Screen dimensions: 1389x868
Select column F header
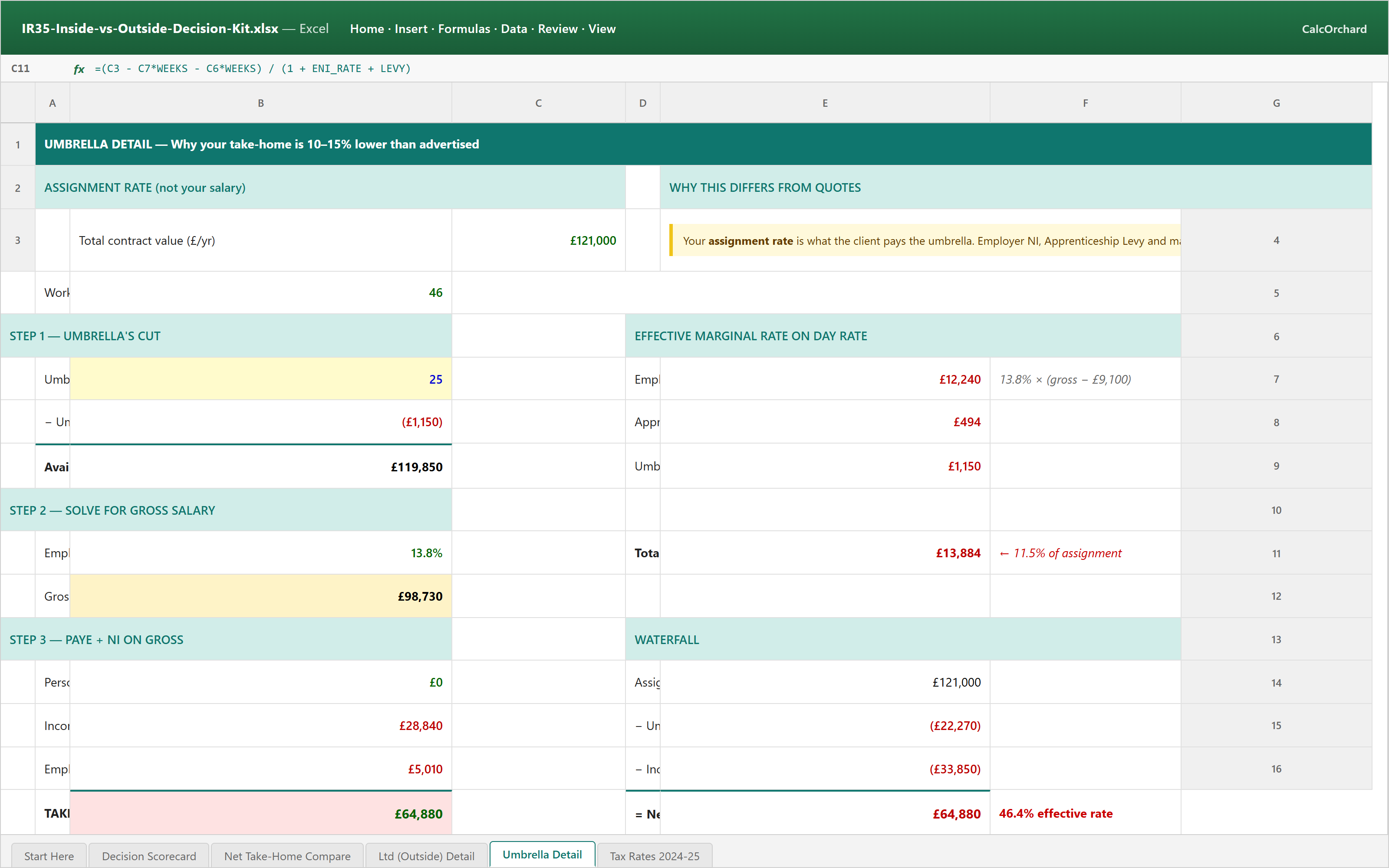click(x=1085, y=103)
